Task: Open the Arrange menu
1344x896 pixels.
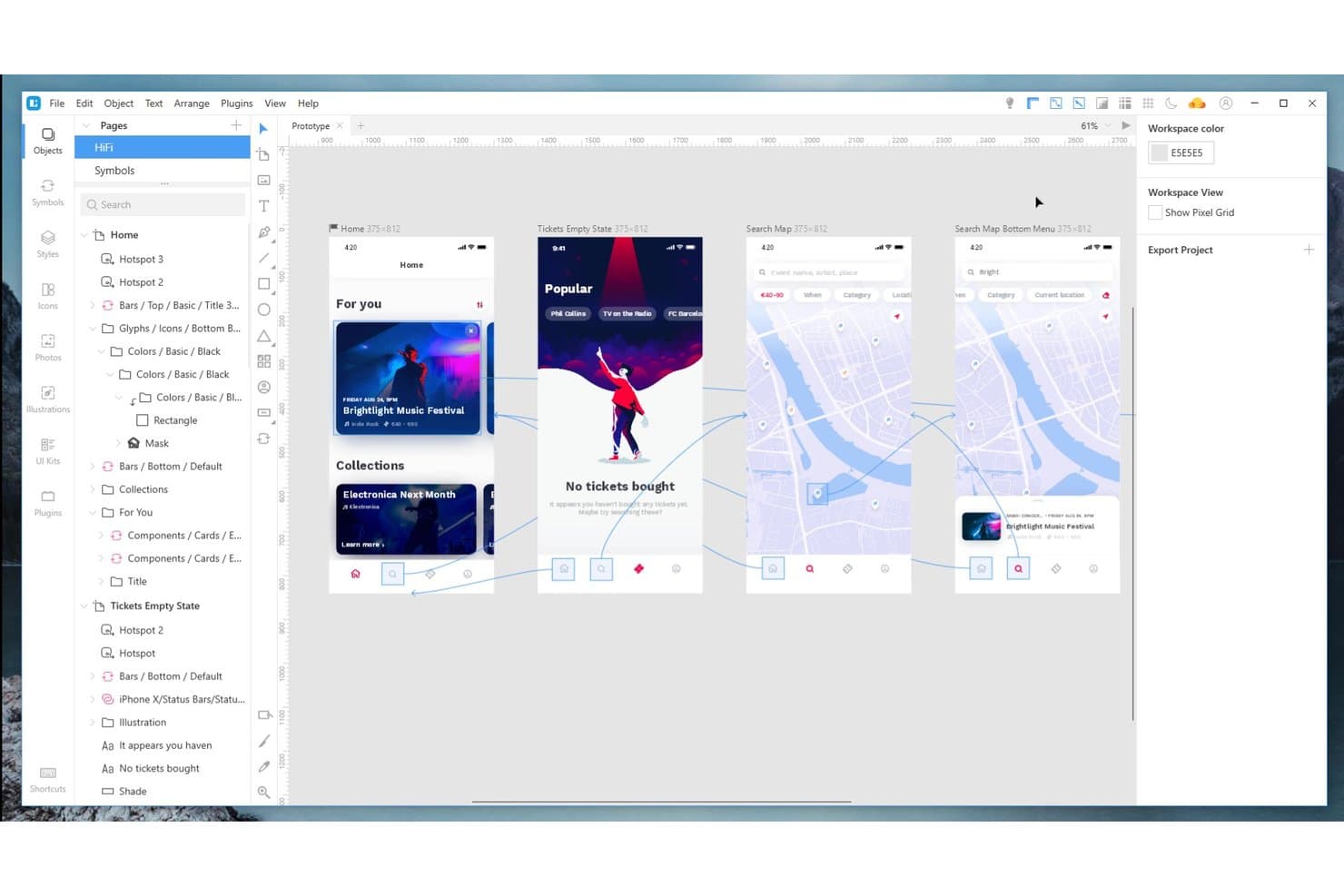Action: coord(192,103)
